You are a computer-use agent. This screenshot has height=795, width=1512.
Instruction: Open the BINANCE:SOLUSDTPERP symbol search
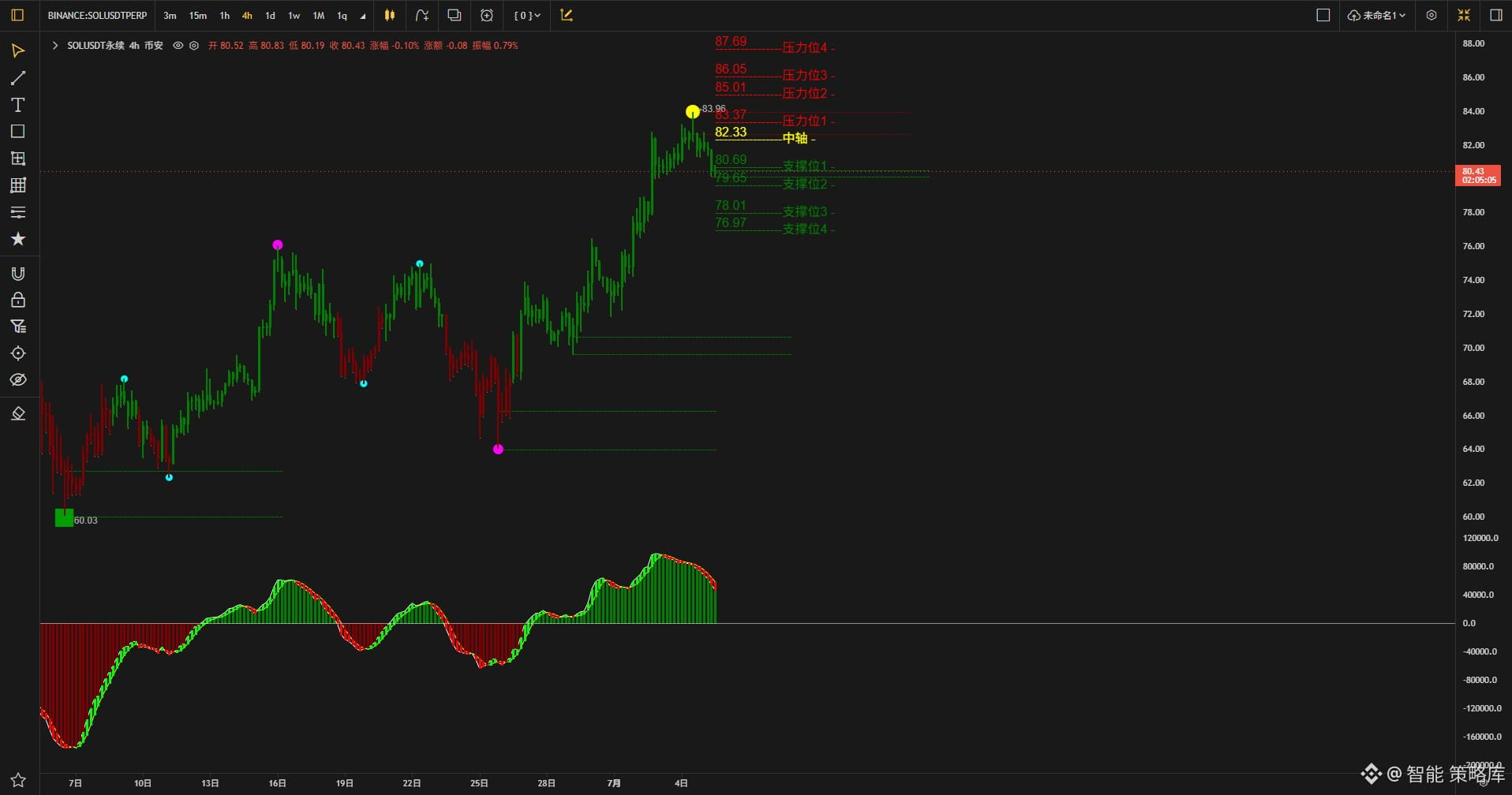97,16
